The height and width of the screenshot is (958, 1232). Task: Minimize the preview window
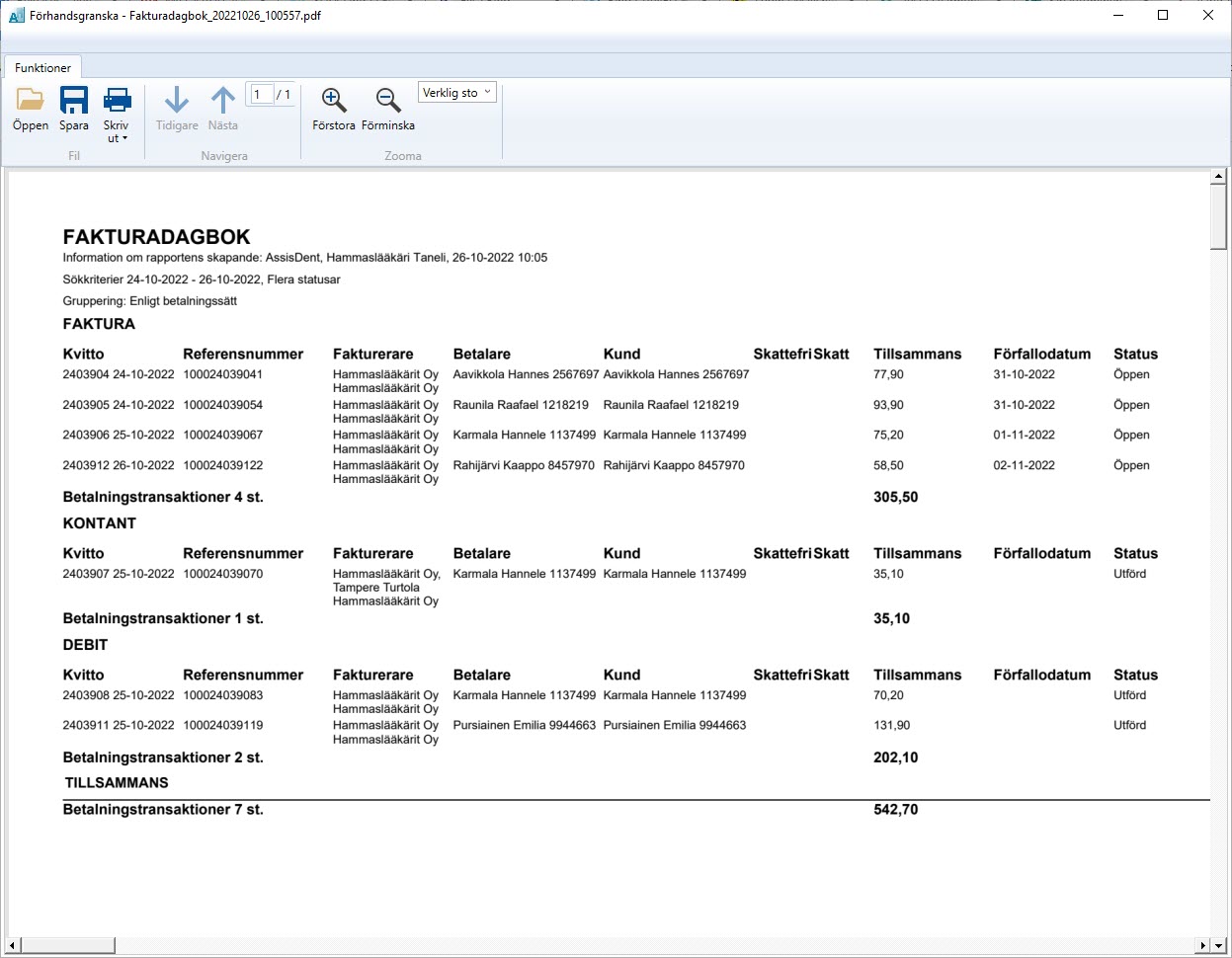click(1118, 15)
